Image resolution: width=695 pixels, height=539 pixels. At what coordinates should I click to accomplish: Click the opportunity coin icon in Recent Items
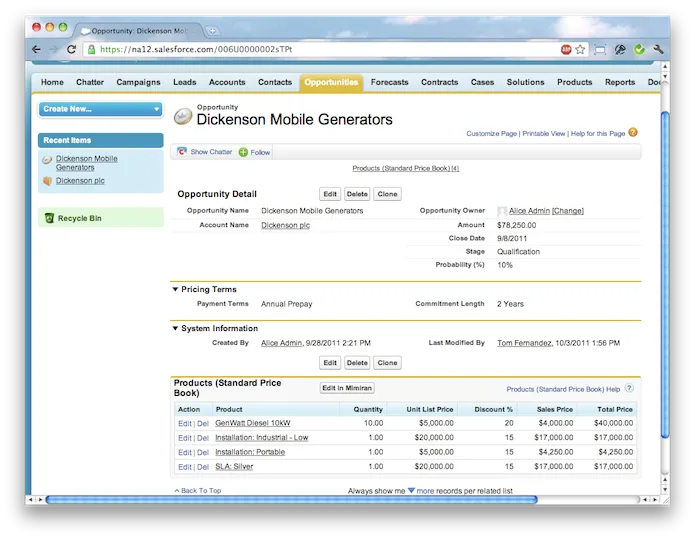47,160
